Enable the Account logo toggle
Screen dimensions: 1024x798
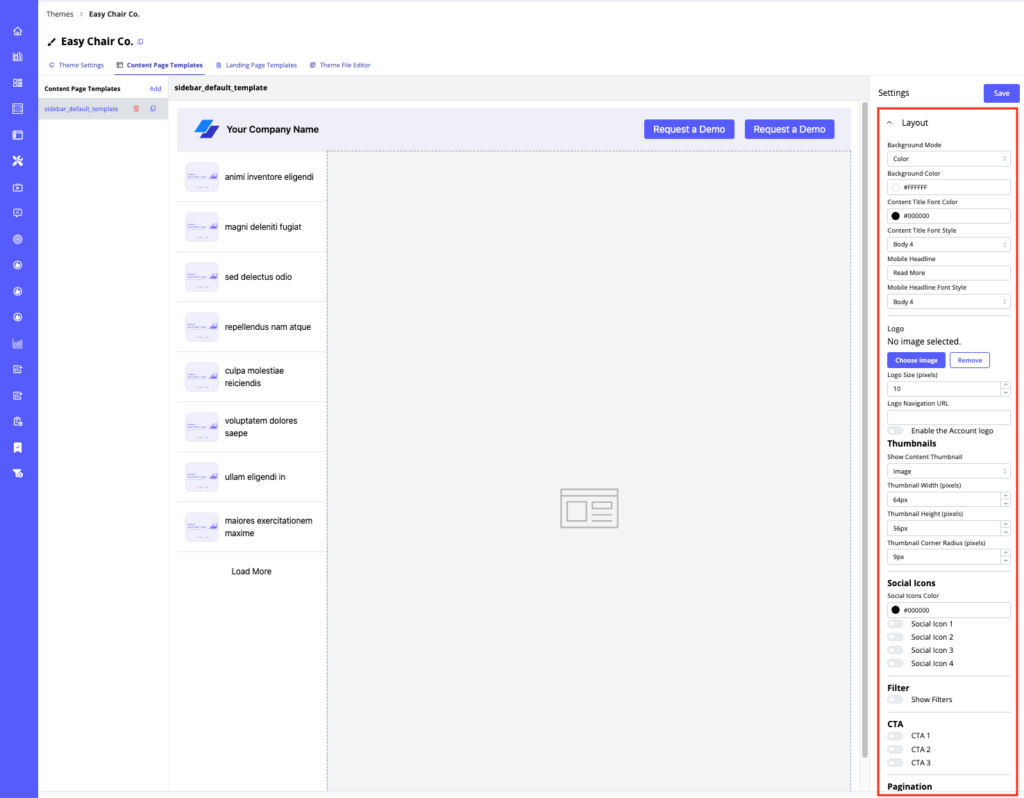pyautogui.click(x=894, y=430)
